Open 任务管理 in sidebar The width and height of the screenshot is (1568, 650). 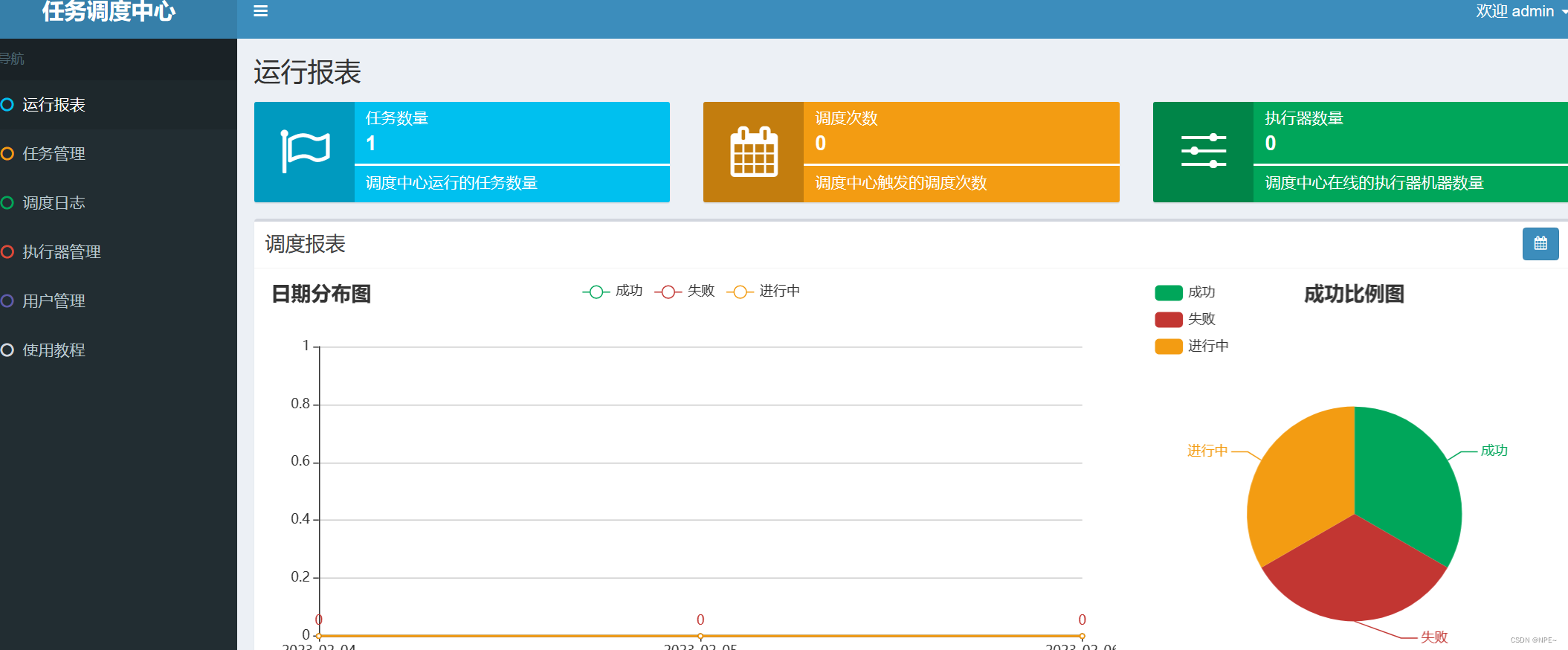(118, 154)
